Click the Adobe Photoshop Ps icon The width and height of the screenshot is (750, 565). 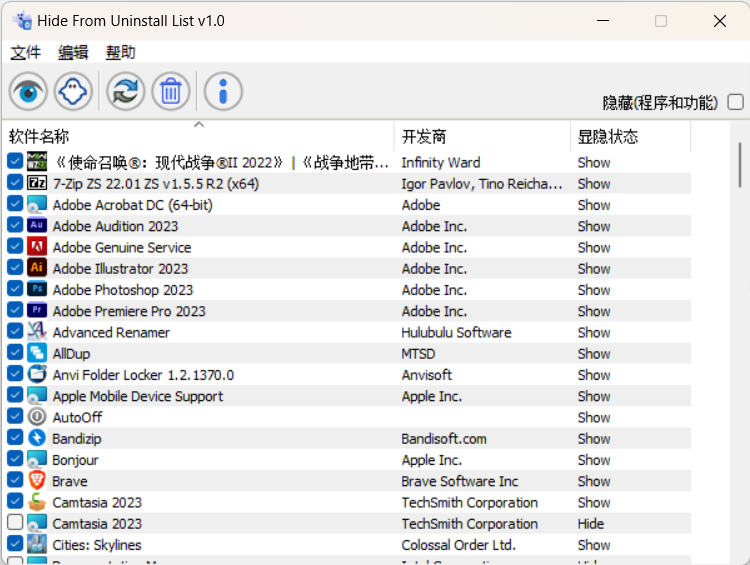(37, 289)
